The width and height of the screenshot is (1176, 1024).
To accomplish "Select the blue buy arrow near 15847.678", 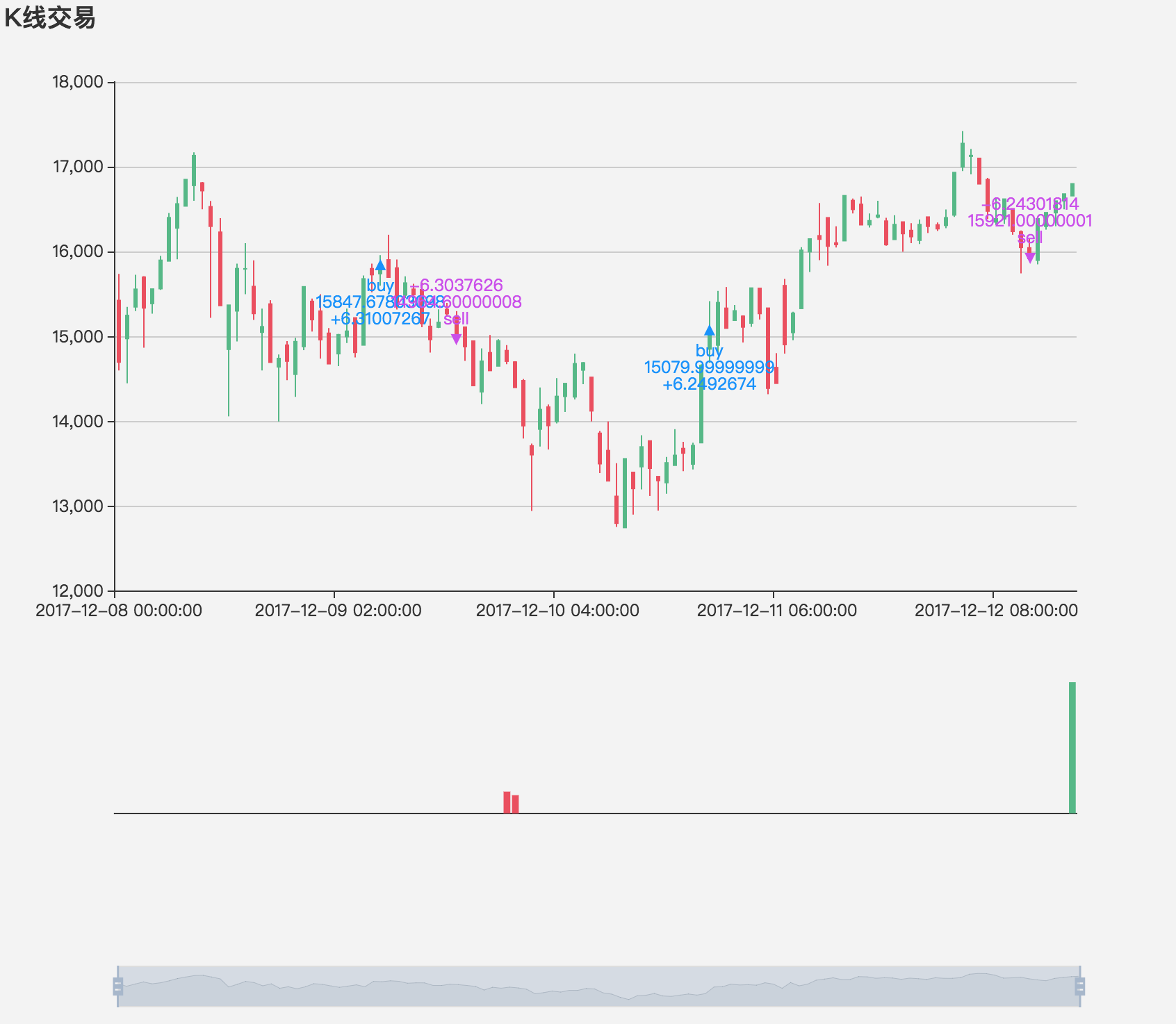I will click(x=380, y=265).
